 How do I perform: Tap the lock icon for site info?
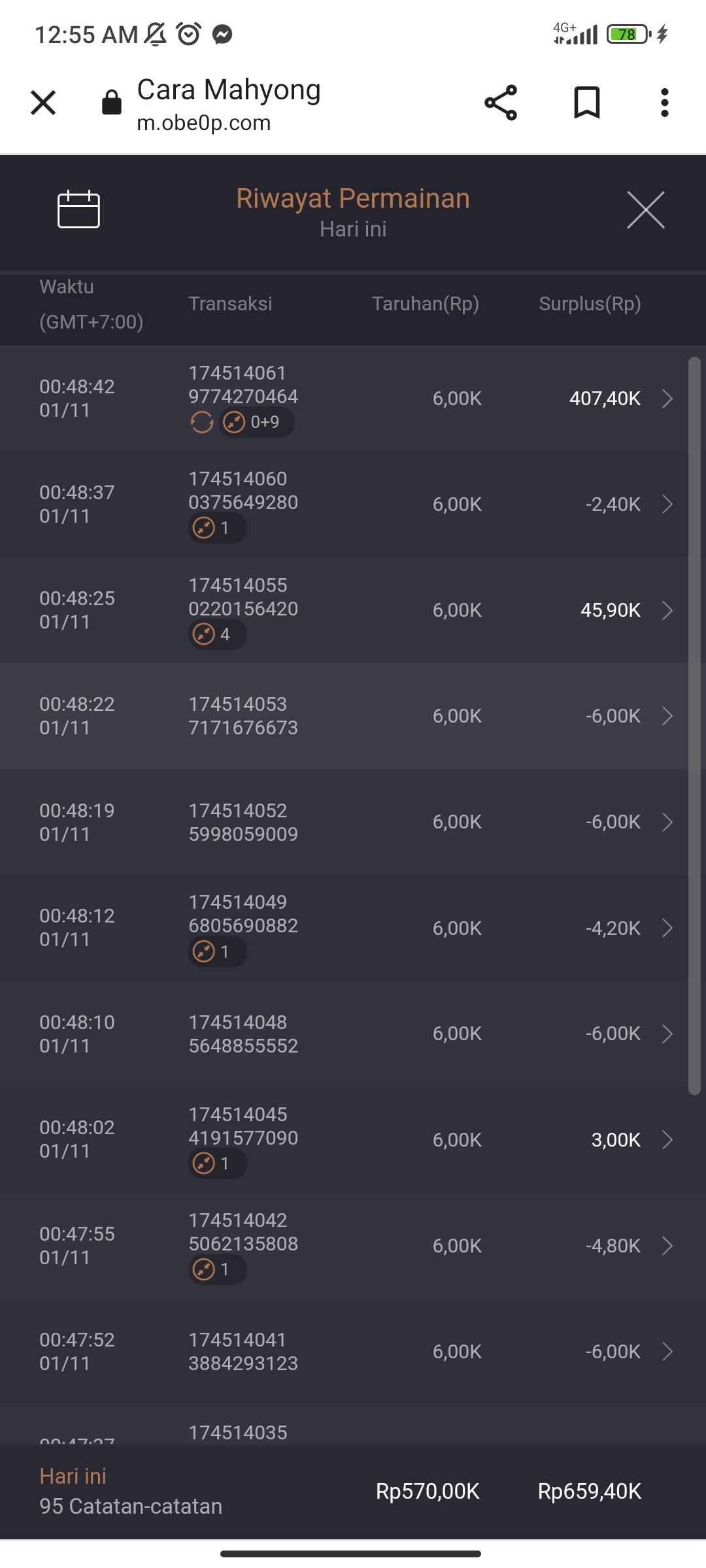[112, 103]
